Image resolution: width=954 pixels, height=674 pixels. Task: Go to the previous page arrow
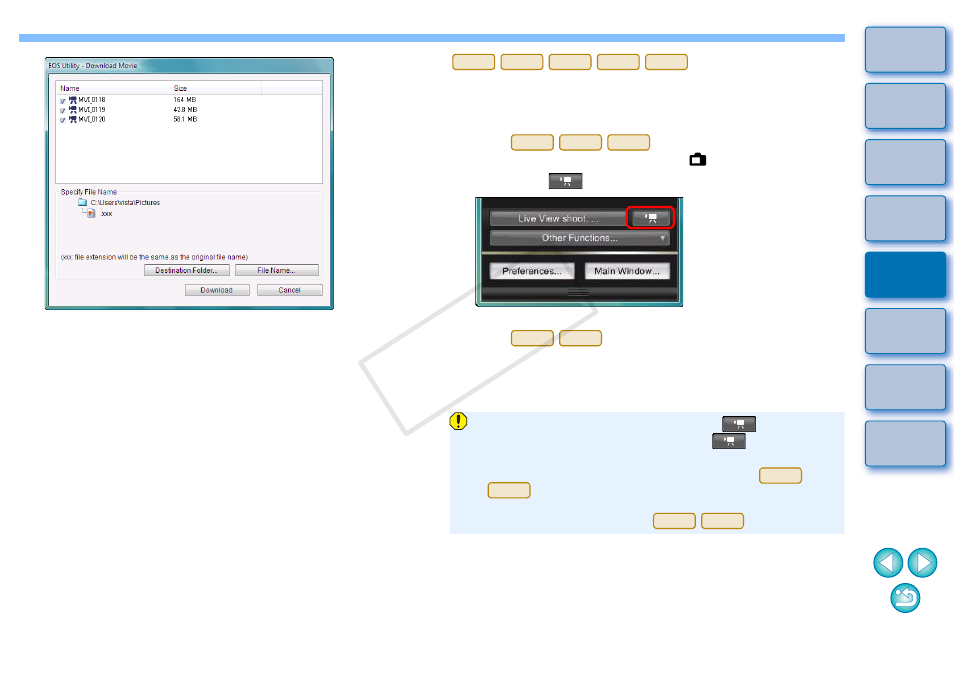point(888,563)
